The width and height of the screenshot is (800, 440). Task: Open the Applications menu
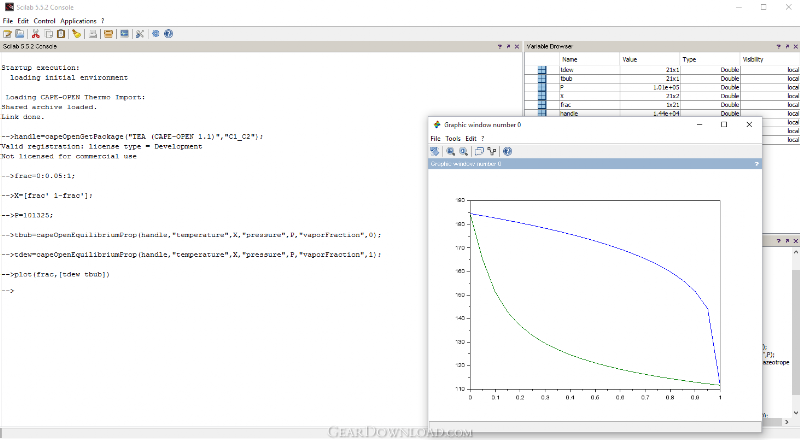tap(78, 21)
